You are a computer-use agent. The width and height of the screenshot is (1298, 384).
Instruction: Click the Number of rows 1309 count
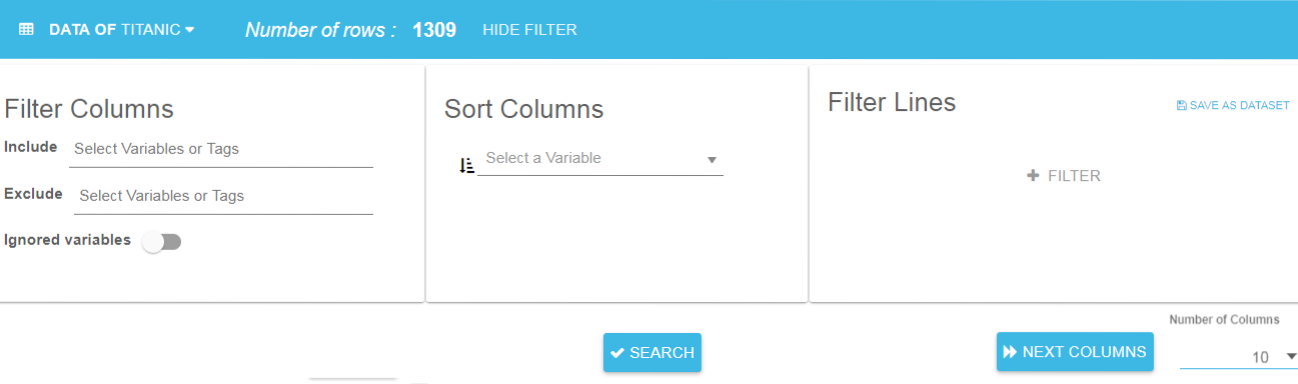435,30
